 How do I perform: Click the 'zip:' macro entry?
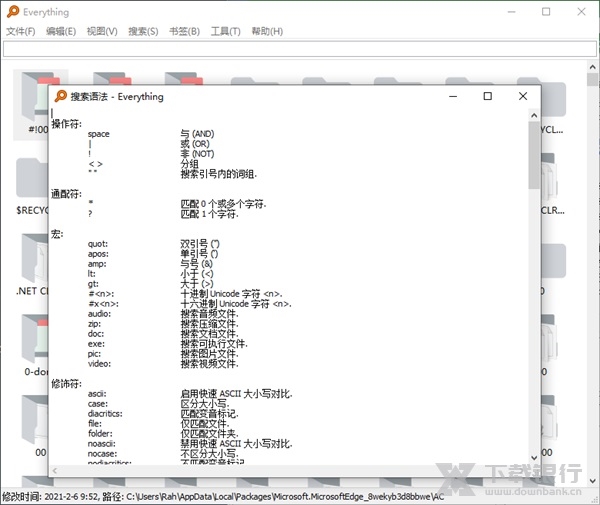pyautogui.click(x=95, y=324)
